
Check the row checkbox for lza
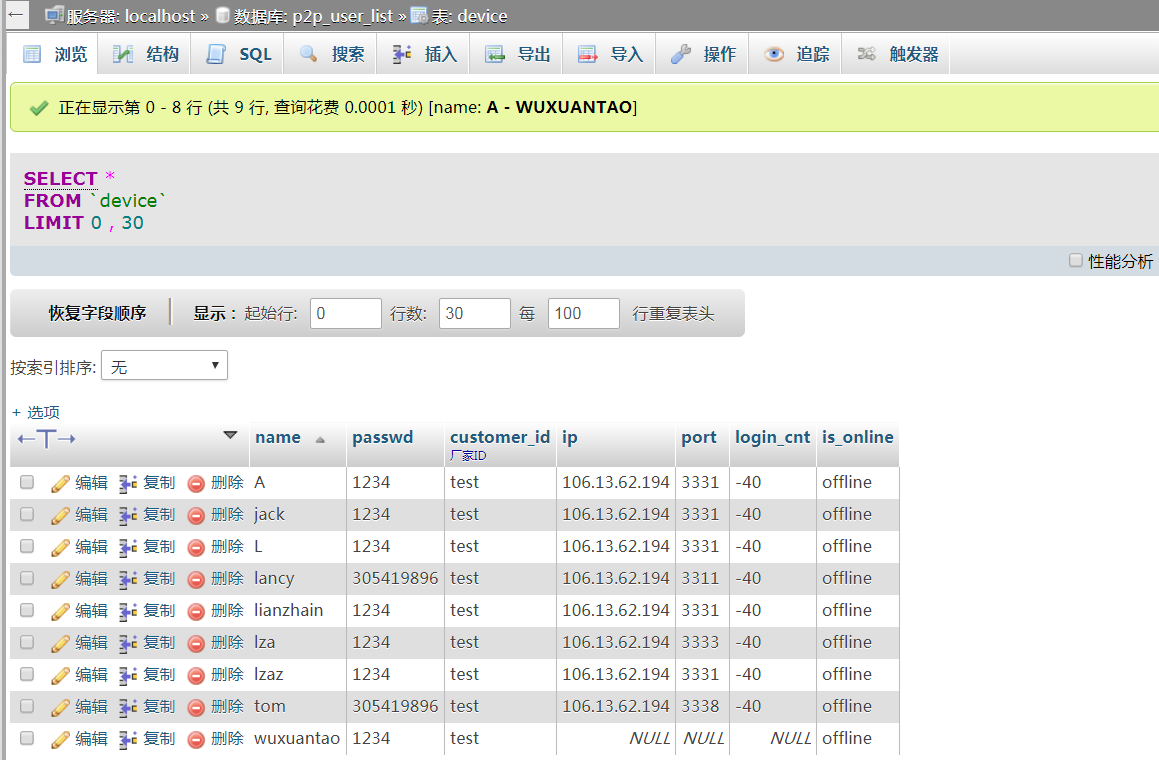(27, 642)
